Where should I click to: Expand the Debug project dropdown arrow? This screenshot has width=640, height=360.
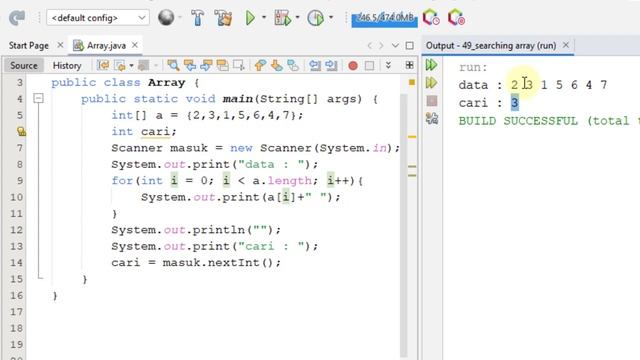tap(297, 18)
